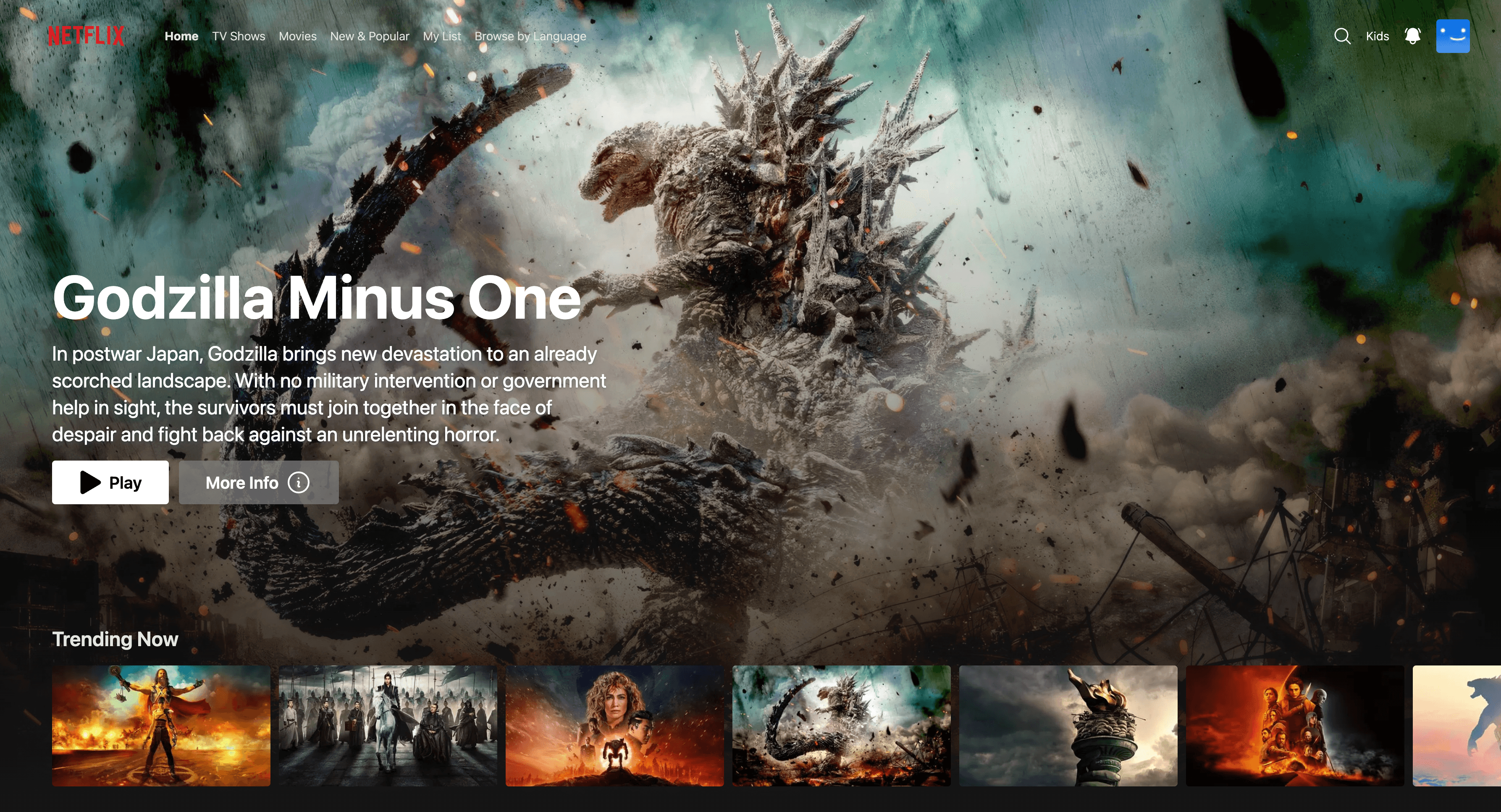
Task: Open the white horse army thumbnail
Action: pyautogui.click(x=388, y=726)
